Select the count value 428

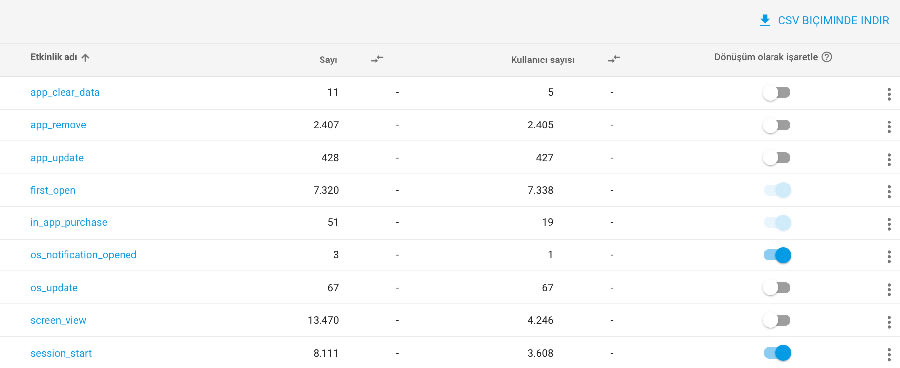[330, 157]
